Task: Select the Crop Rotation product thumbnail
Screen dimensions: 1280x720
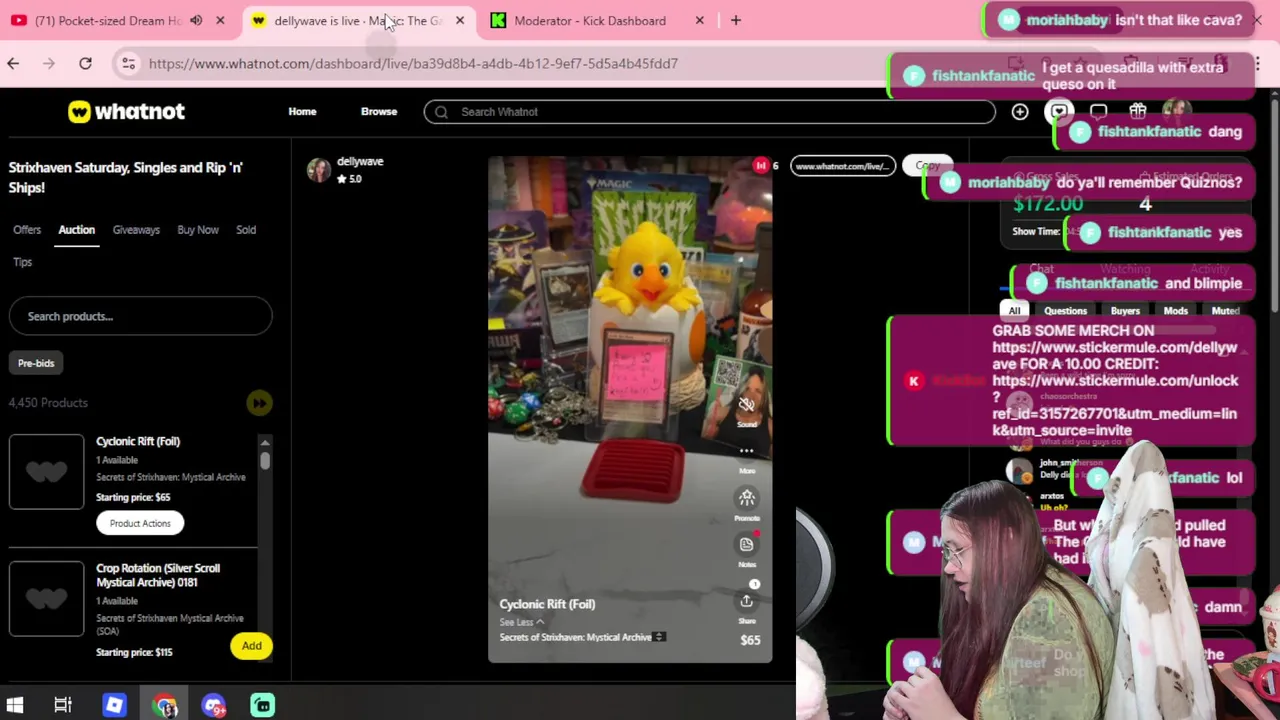Action: click(46, 598)
